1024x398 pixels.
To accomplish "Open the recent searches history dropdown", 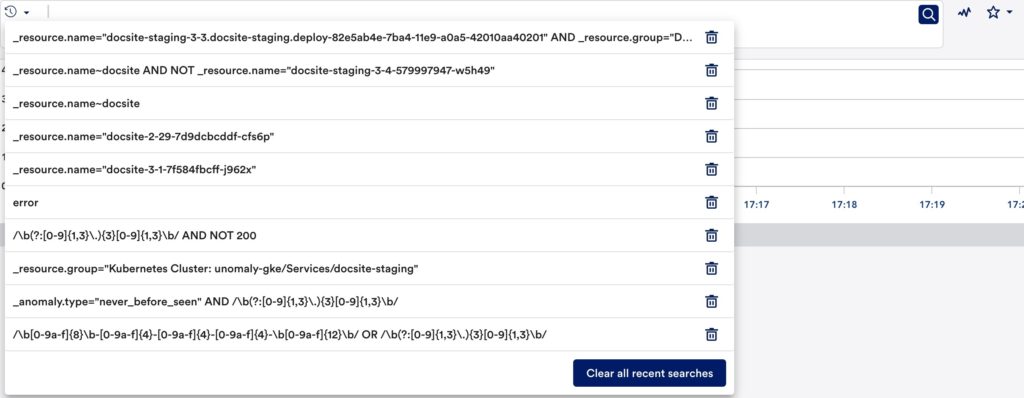I will click(x=16, y=12).
